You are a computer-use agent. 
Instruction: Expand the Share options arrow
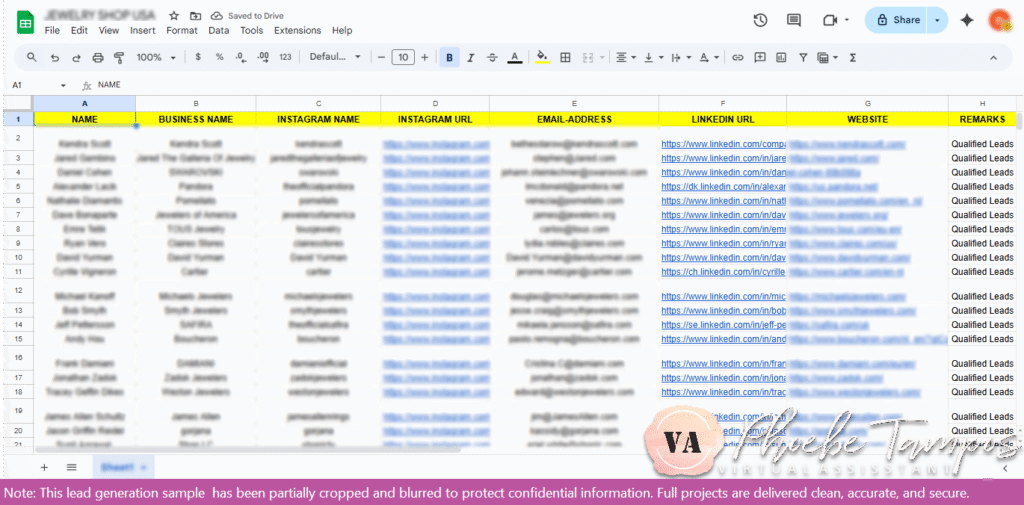pyautogui.click(x=937, y=20)
